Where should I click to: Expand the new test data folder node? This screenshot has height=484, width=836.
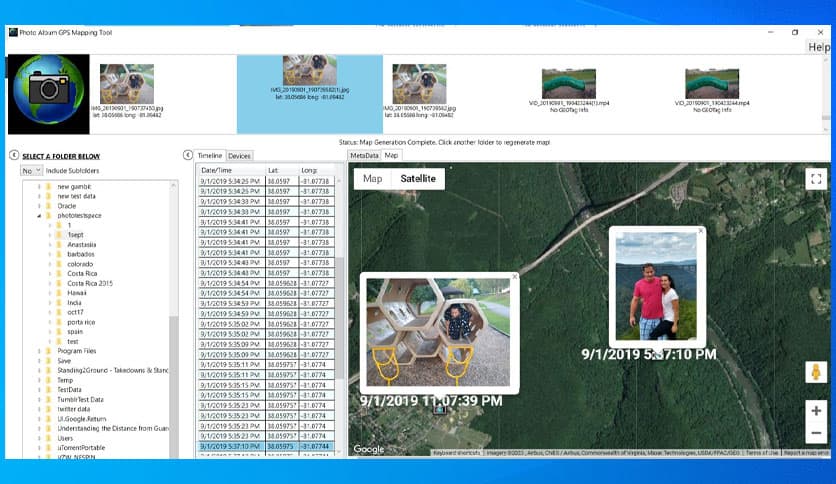tap(39, 196)
